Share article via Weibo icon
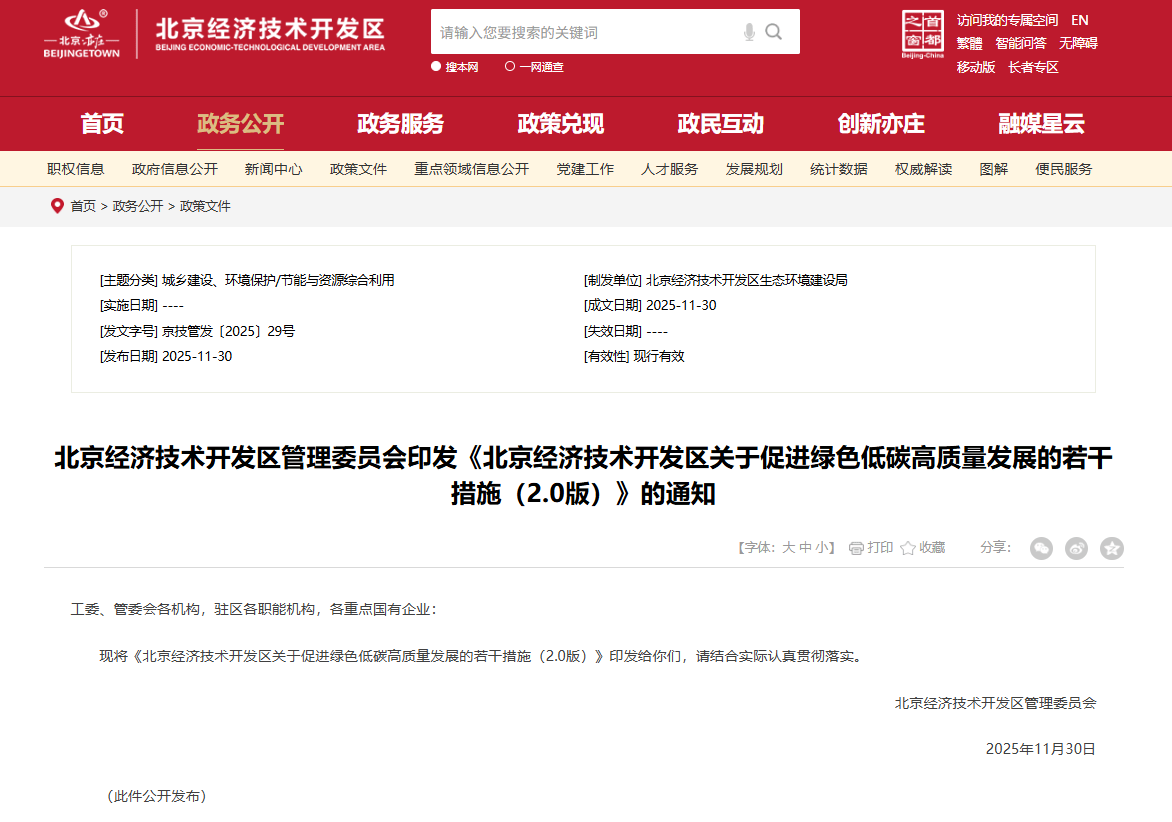Viewport: 1172px width, 822px height. click(1076, 548)
